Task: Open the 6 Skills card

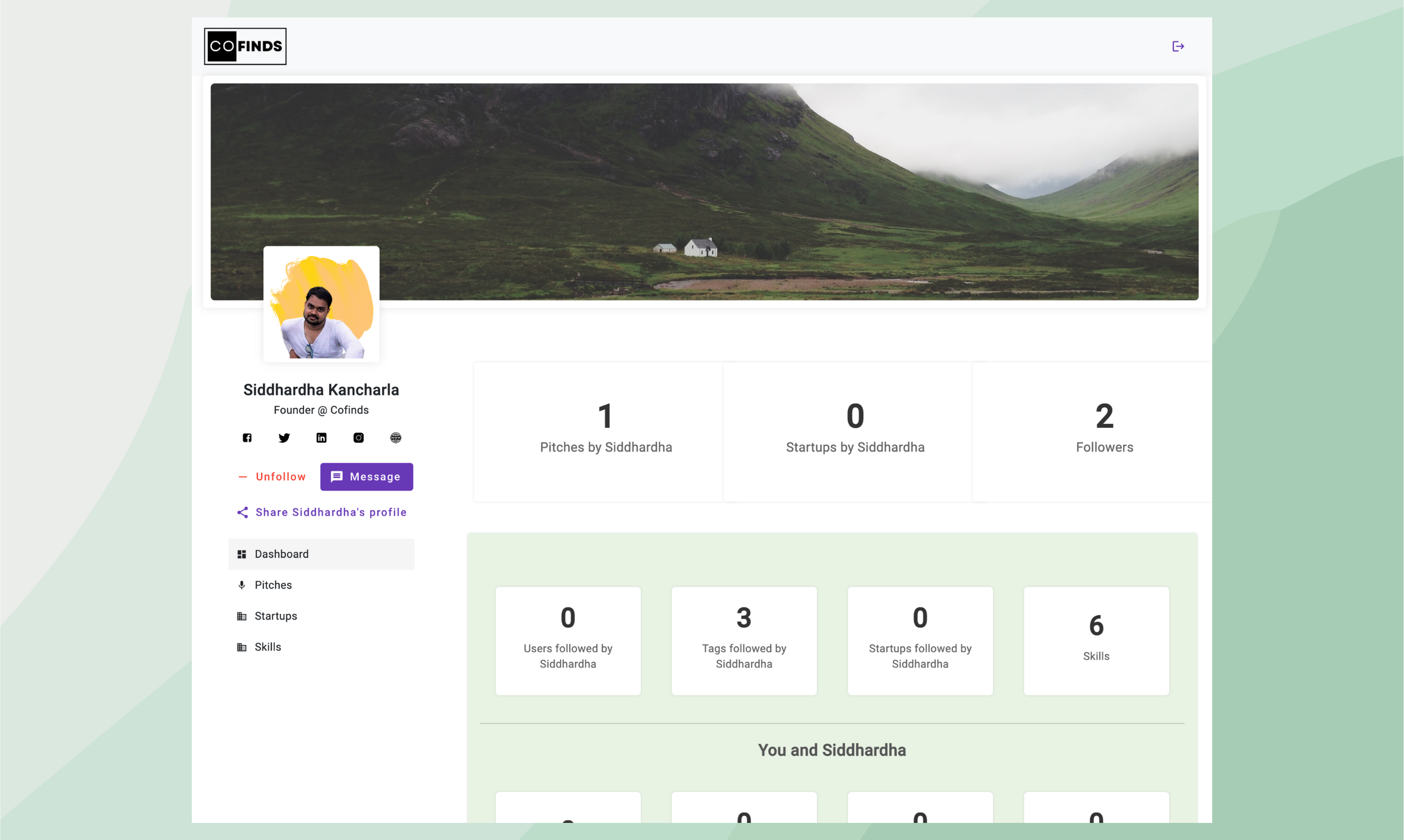Action: [1096, 641]
